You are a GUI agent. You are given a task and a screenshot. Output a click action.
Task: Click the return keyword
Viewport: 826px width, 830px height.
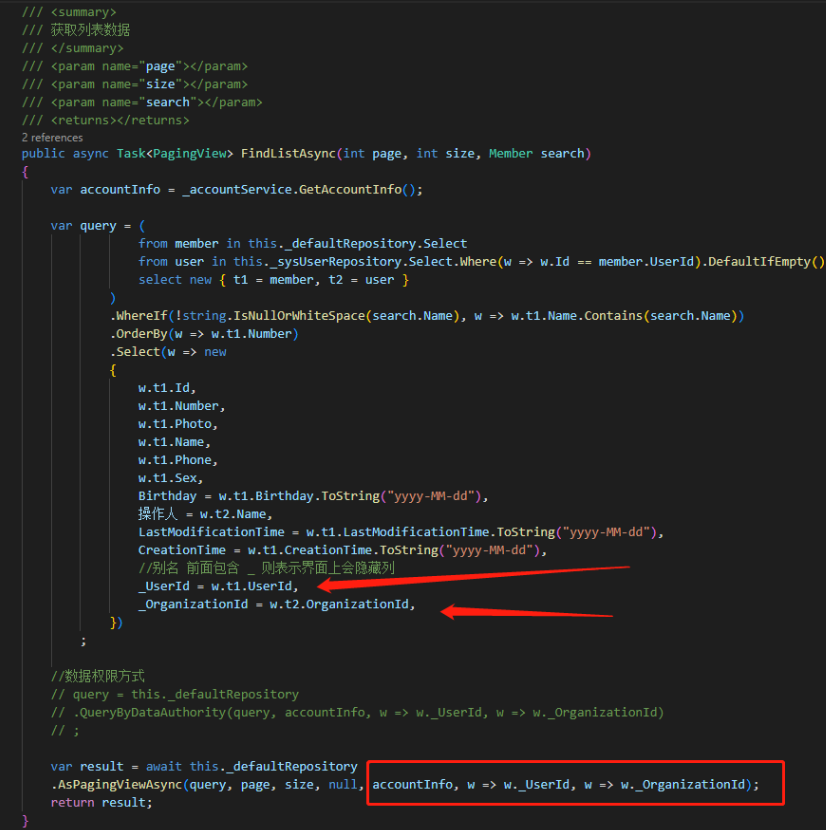tap(72, 802)
